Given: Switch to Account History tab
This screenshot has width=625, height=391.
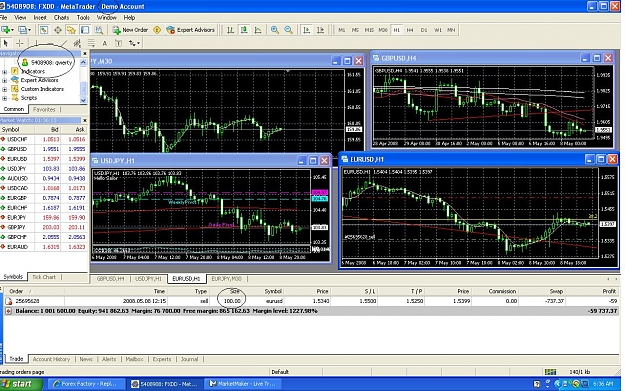Looking at the screenshot, I should click(x=51, y=359).
